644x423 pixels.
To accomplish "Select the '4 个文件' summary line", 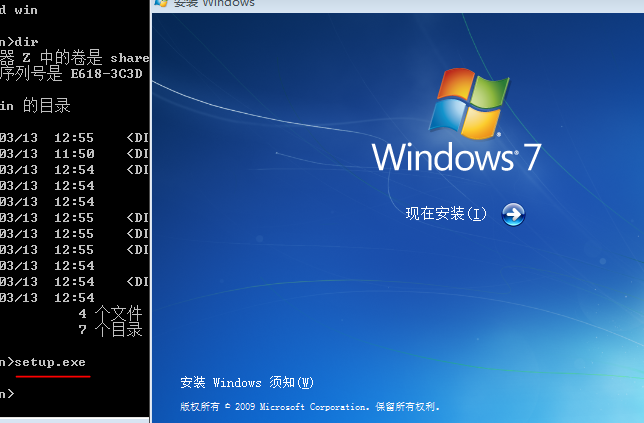I will [x=110, y=313].
